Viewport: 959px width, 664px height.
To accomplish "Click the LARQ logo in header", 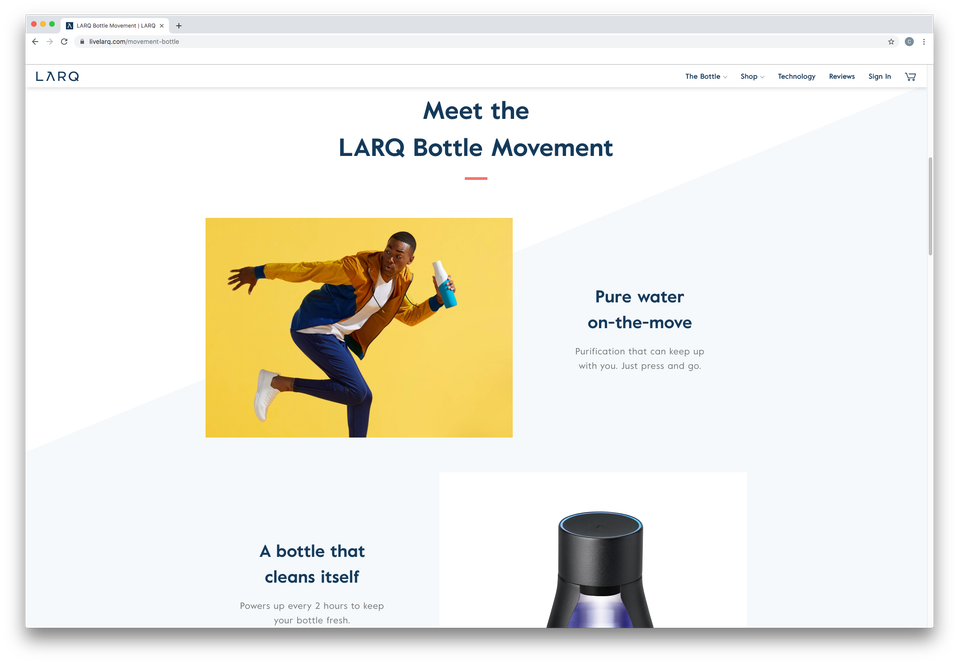I will [x=57, y=76].
